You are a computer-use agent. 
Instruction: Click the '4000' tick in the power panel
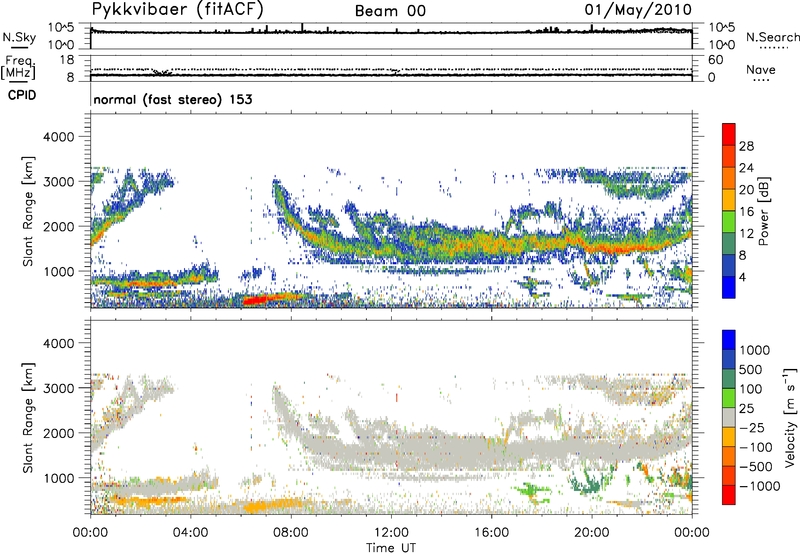(x=59, y=137)
